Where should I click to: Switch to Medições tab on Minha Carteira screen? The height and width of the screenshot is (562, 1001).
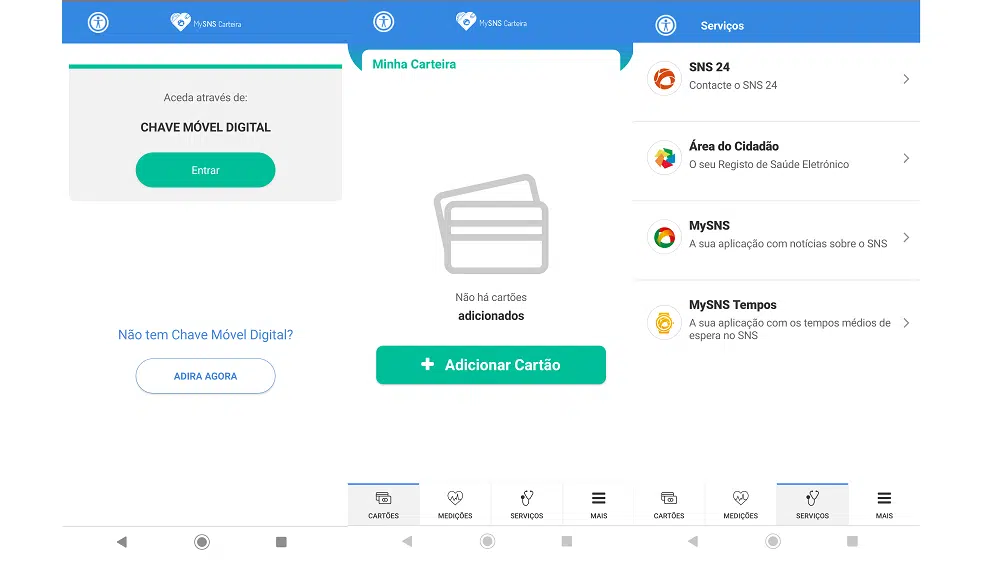coord(455,504)
